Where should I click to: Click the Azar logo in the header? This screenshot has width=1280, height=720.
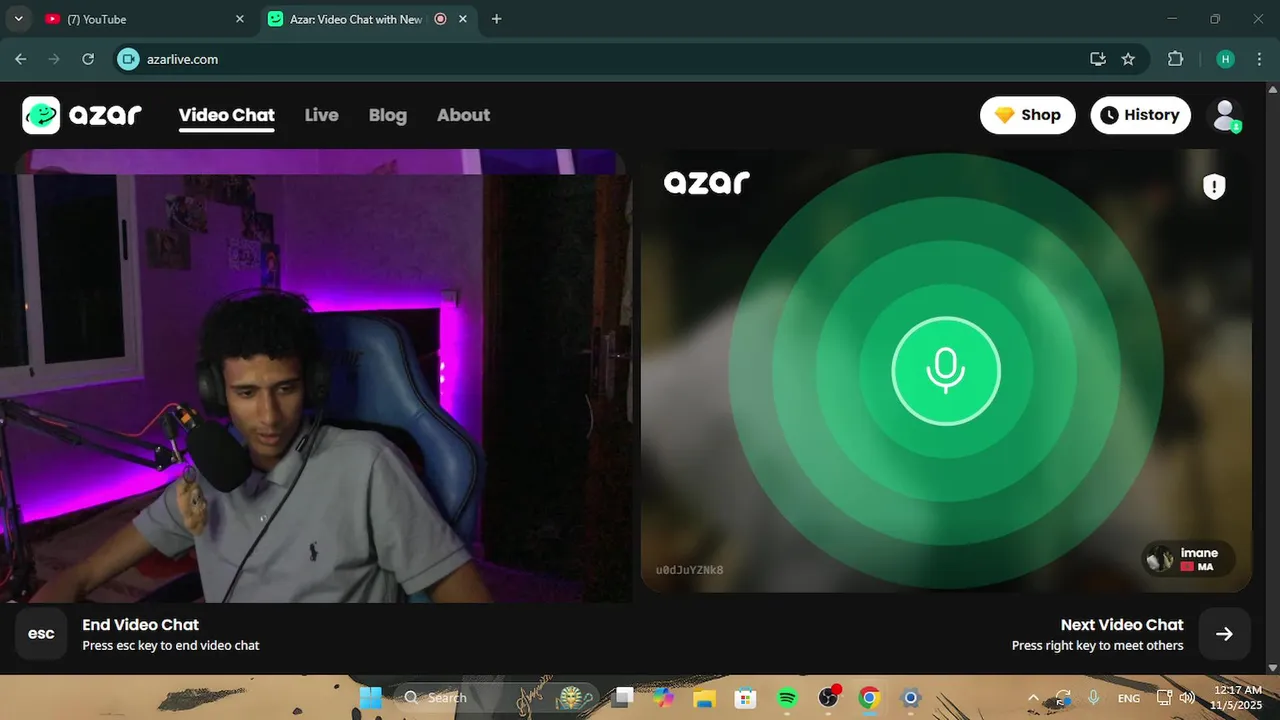[x=82, y=115]
